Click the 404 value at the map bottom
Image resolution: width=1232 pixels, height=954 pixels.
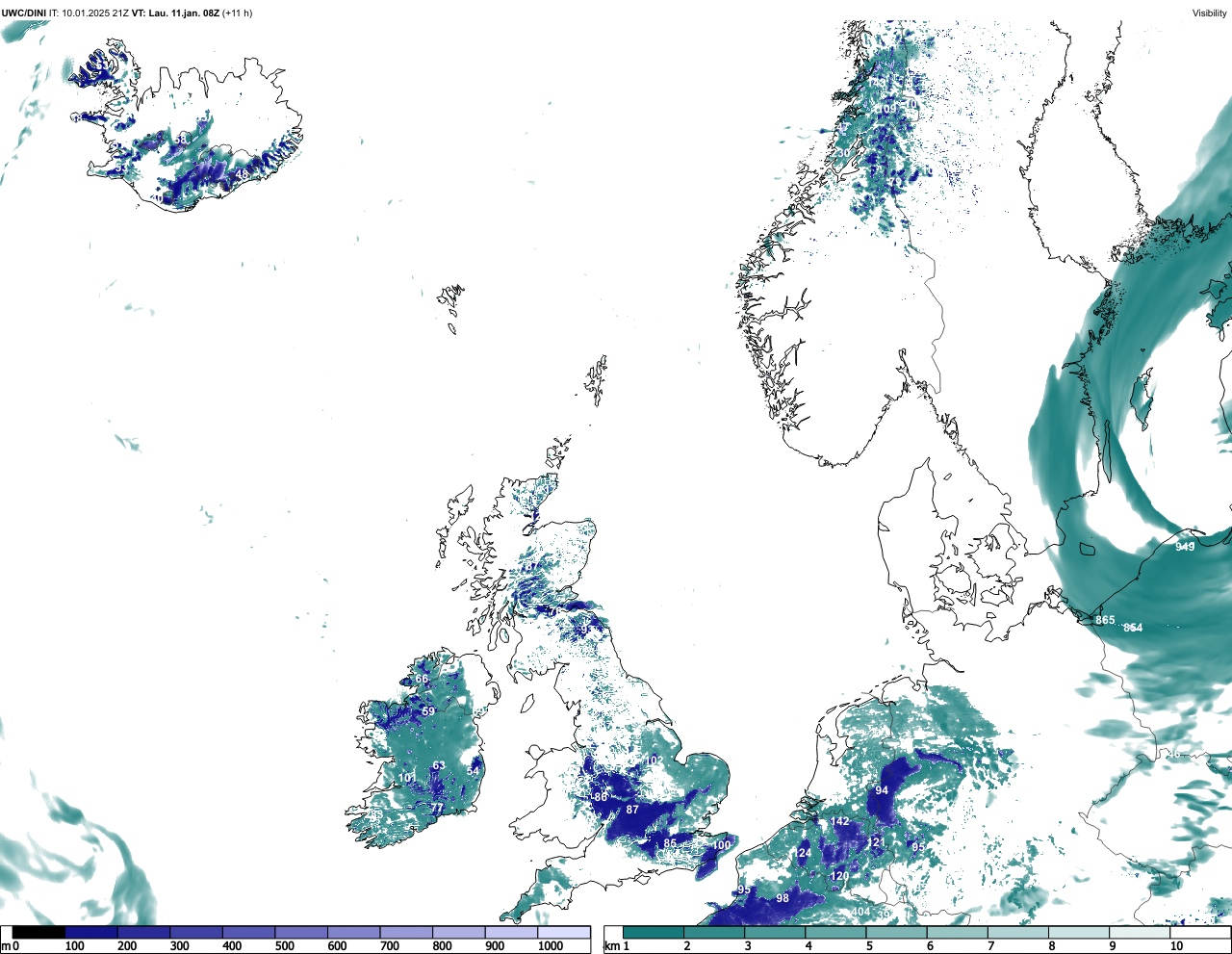tap(860, 912)
